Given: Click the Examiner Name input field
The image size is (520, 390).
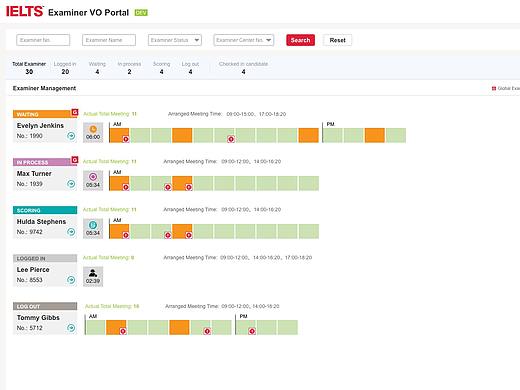Looking at the screenshot, I should point(109,40).
